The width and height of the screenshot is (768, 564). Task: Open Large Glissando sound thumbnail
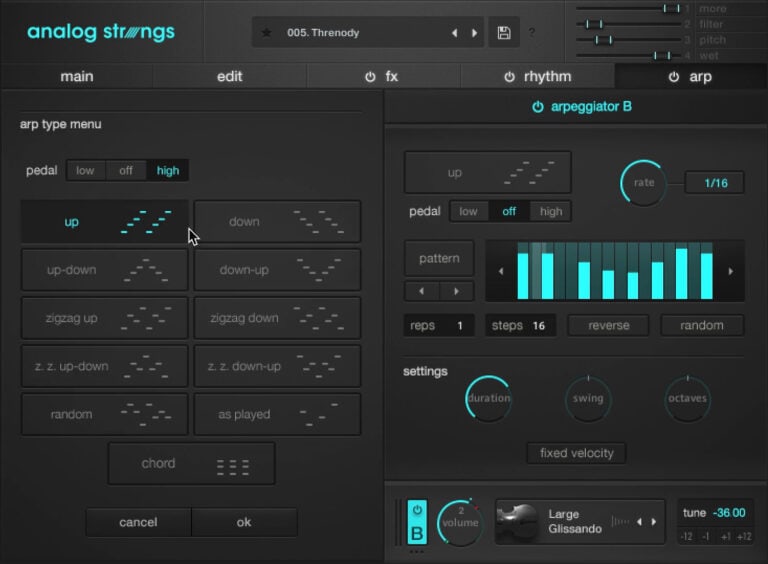click(517, 522)
